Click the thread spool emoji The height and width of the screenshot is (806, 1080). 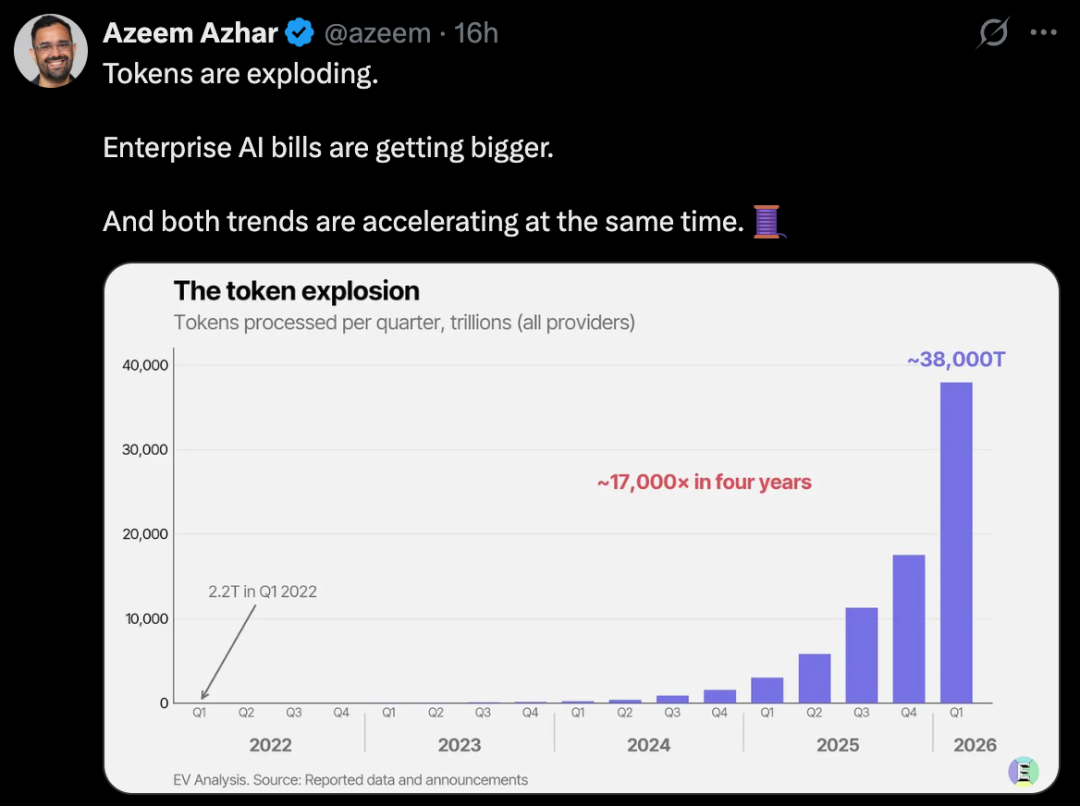767,222
